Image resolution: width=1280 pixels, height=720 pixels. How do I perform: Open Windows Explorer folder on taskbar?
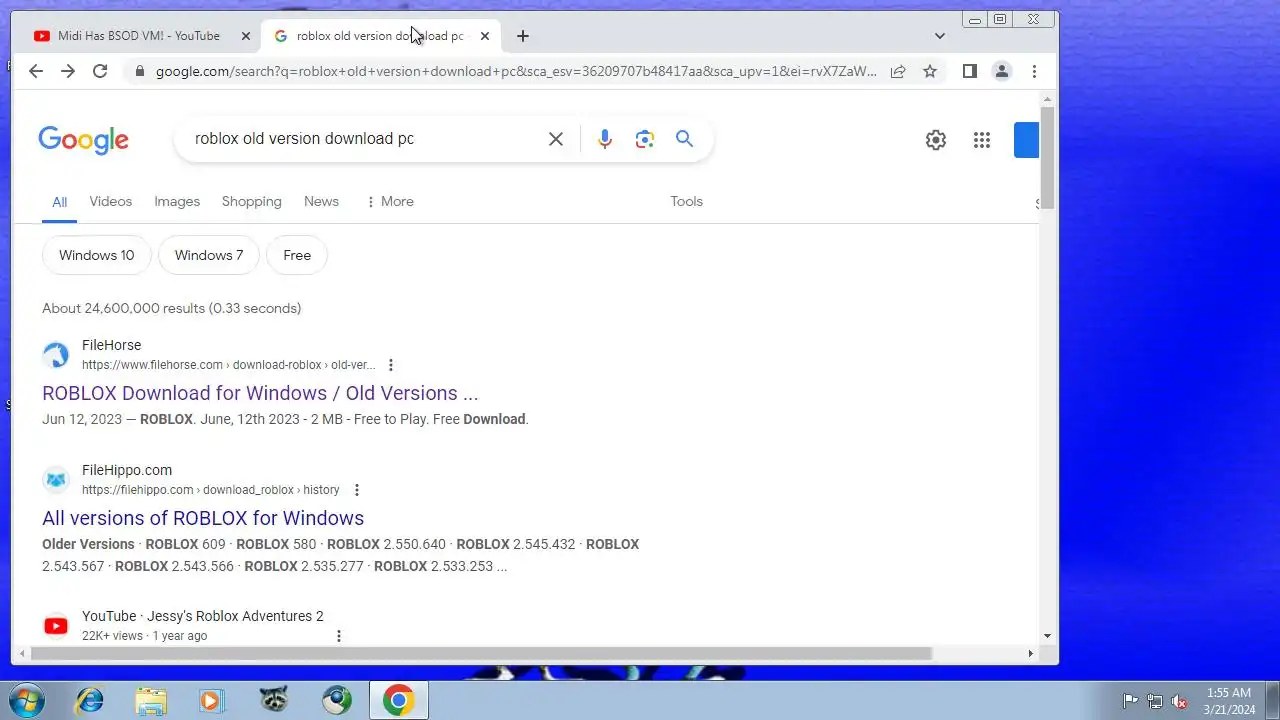(x=151, y=700)
